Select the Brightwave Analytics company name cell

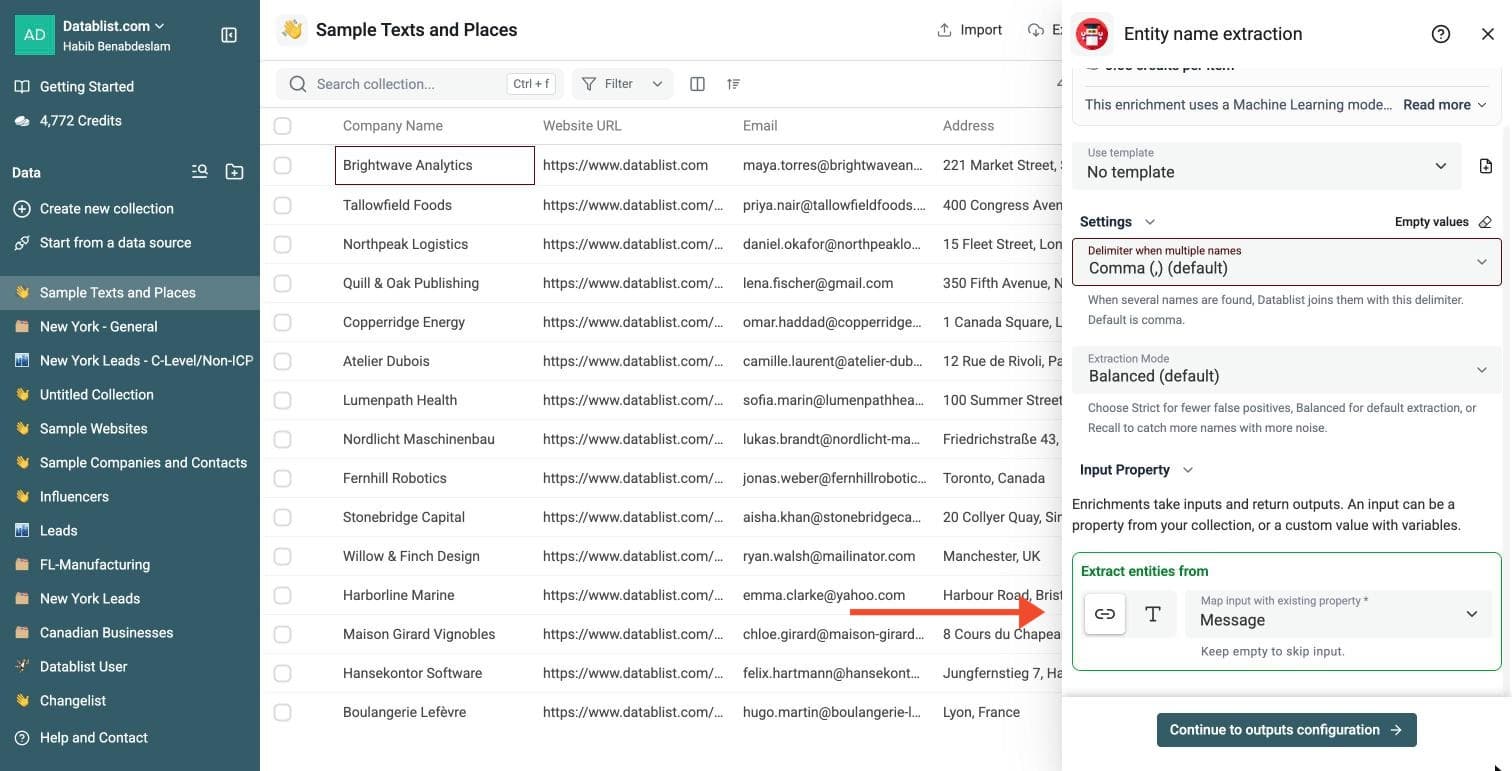coord(435,165)
